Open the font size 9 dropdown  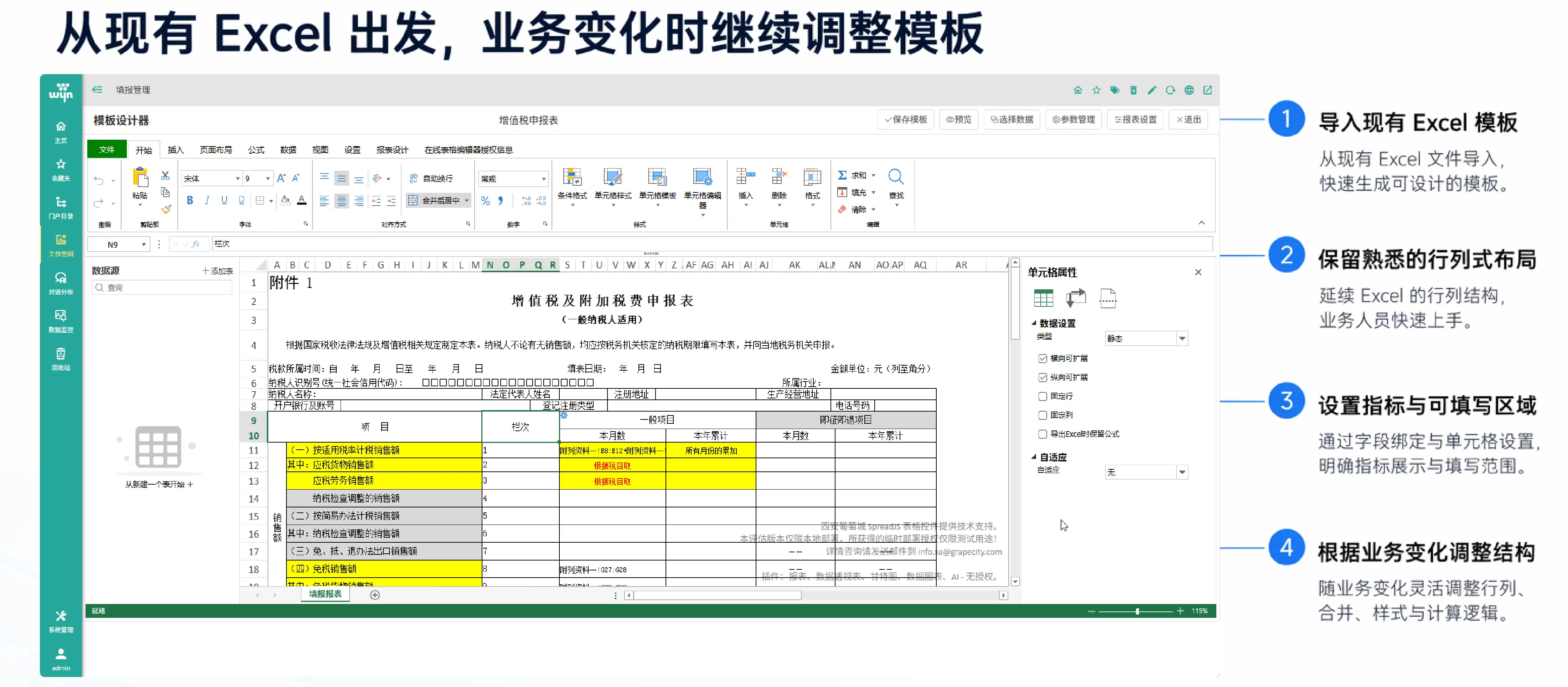click(268, 179)
